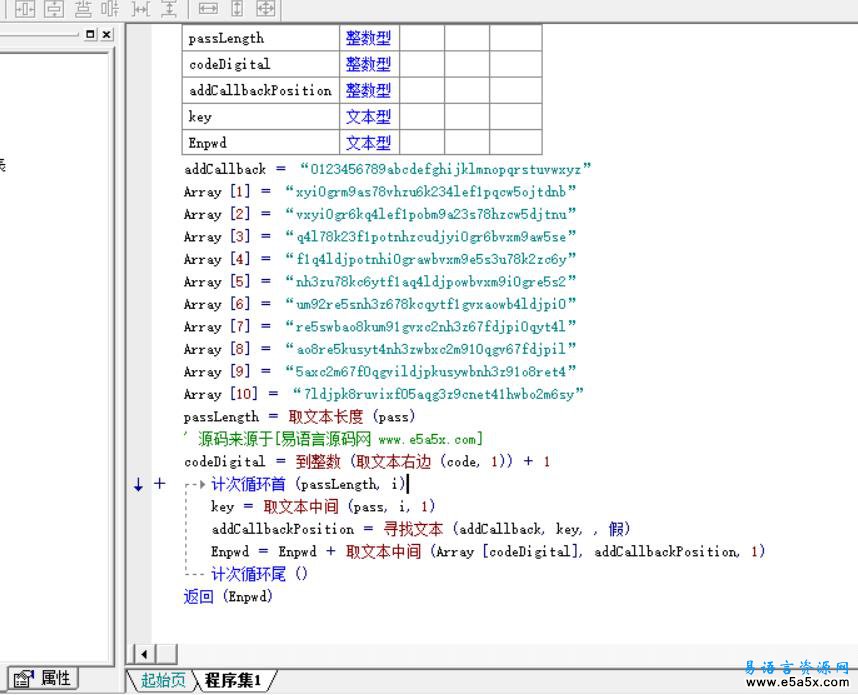Click the Array [4] assignment line
858x695 pixels.
pyautogui.click(x=380, y=259)
